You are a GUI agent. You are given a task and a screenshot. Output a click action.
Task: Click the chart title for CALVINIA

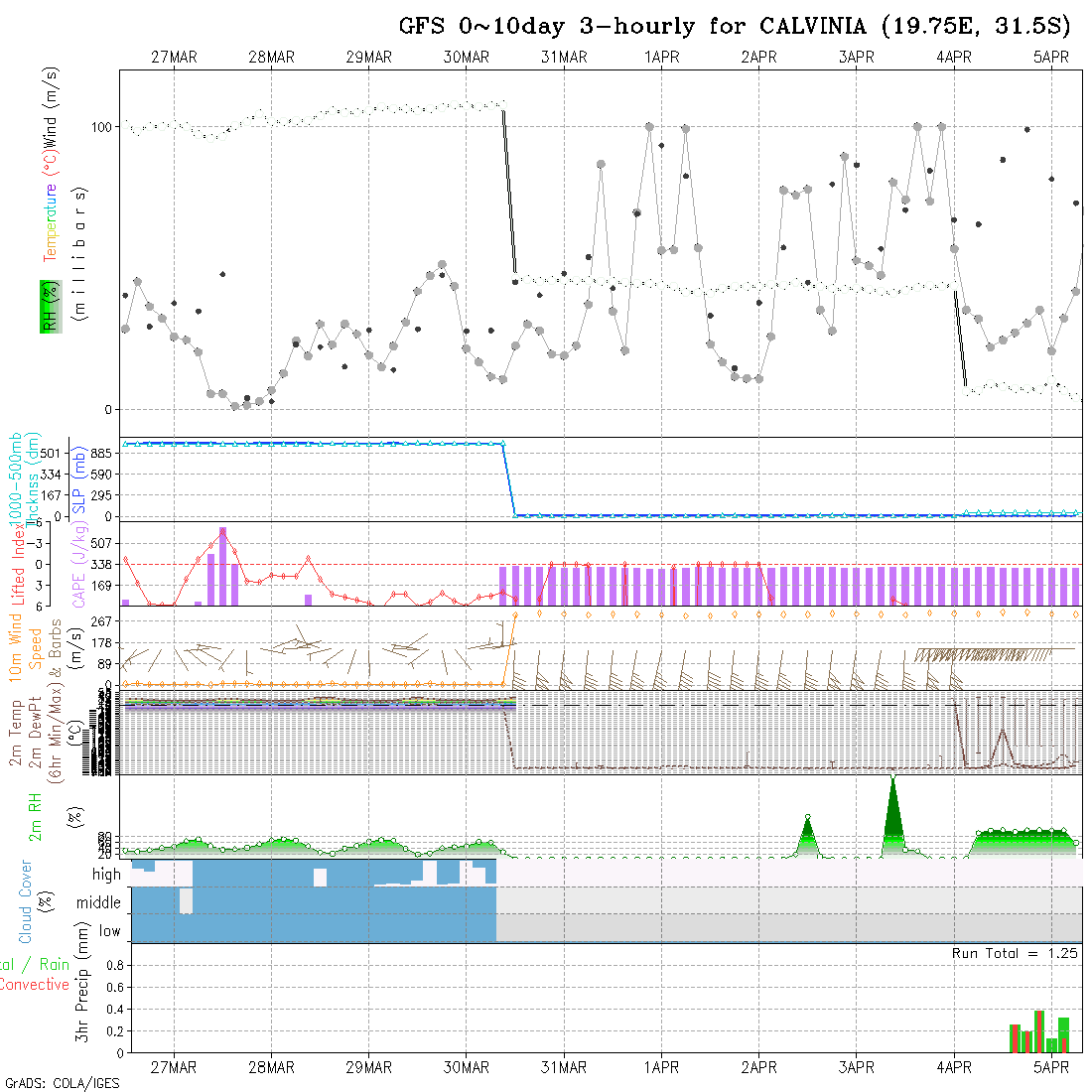[740, 25]
